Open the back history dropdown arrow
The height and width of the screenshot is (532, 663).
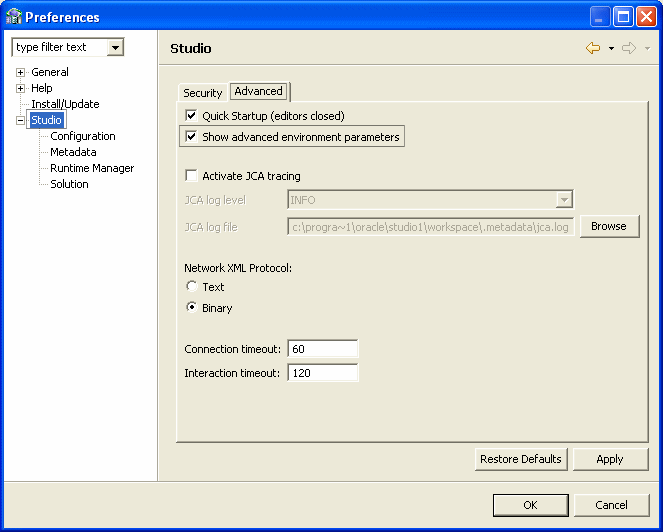pyautogui.click(x=611, y=49)
